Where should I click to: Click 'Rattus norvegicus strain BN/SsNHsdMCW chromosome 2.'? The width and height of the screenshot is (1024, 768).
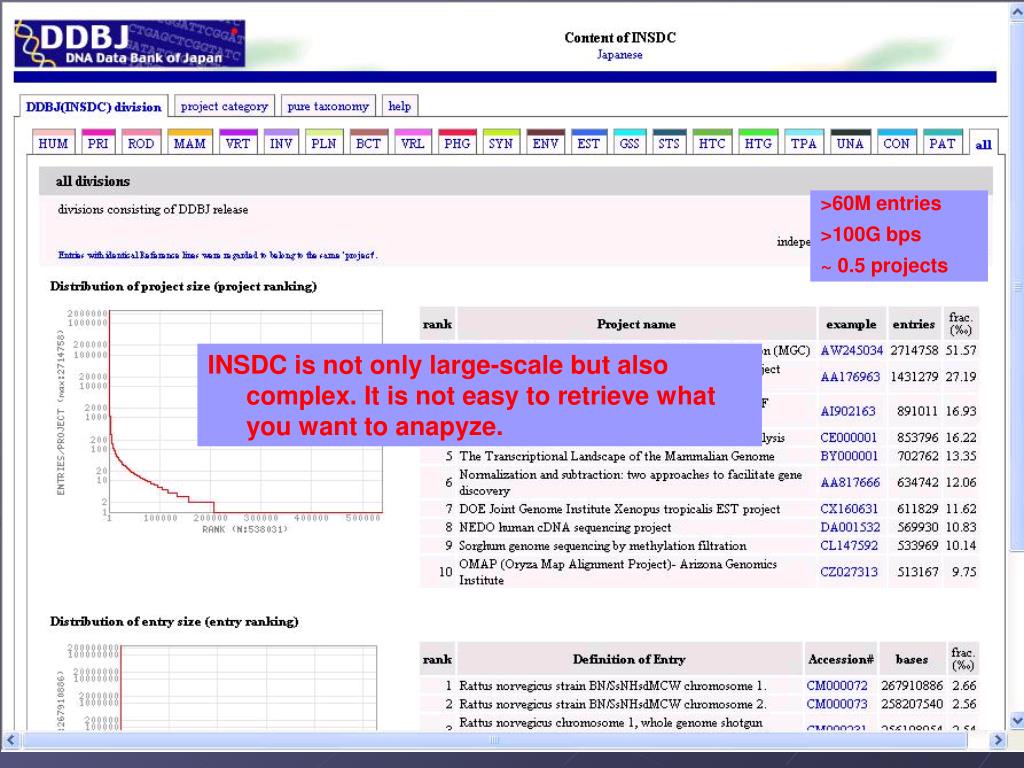[613, 704]
